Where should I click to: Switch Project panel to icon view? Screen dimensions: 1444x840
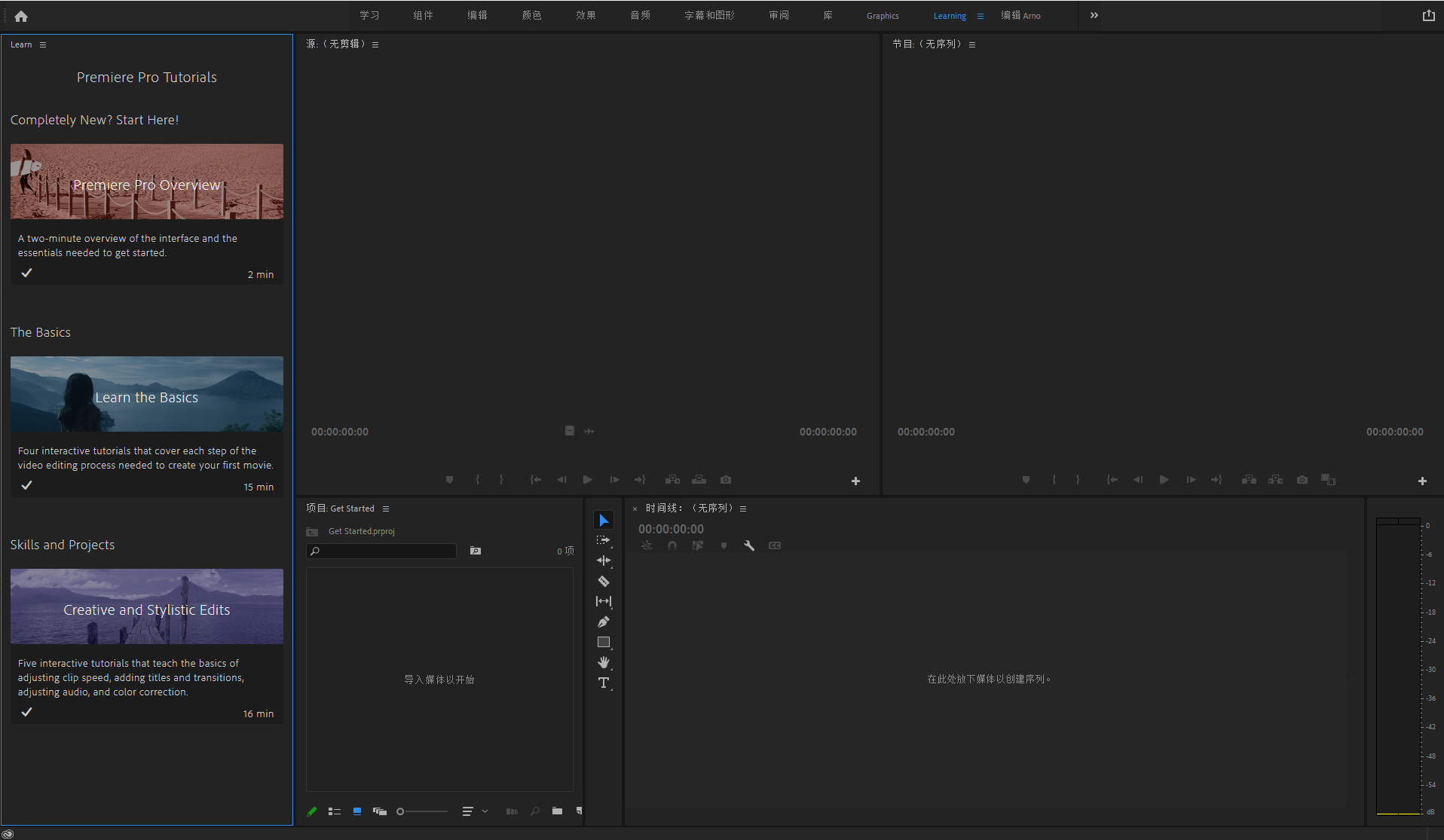tap(357, 811)
